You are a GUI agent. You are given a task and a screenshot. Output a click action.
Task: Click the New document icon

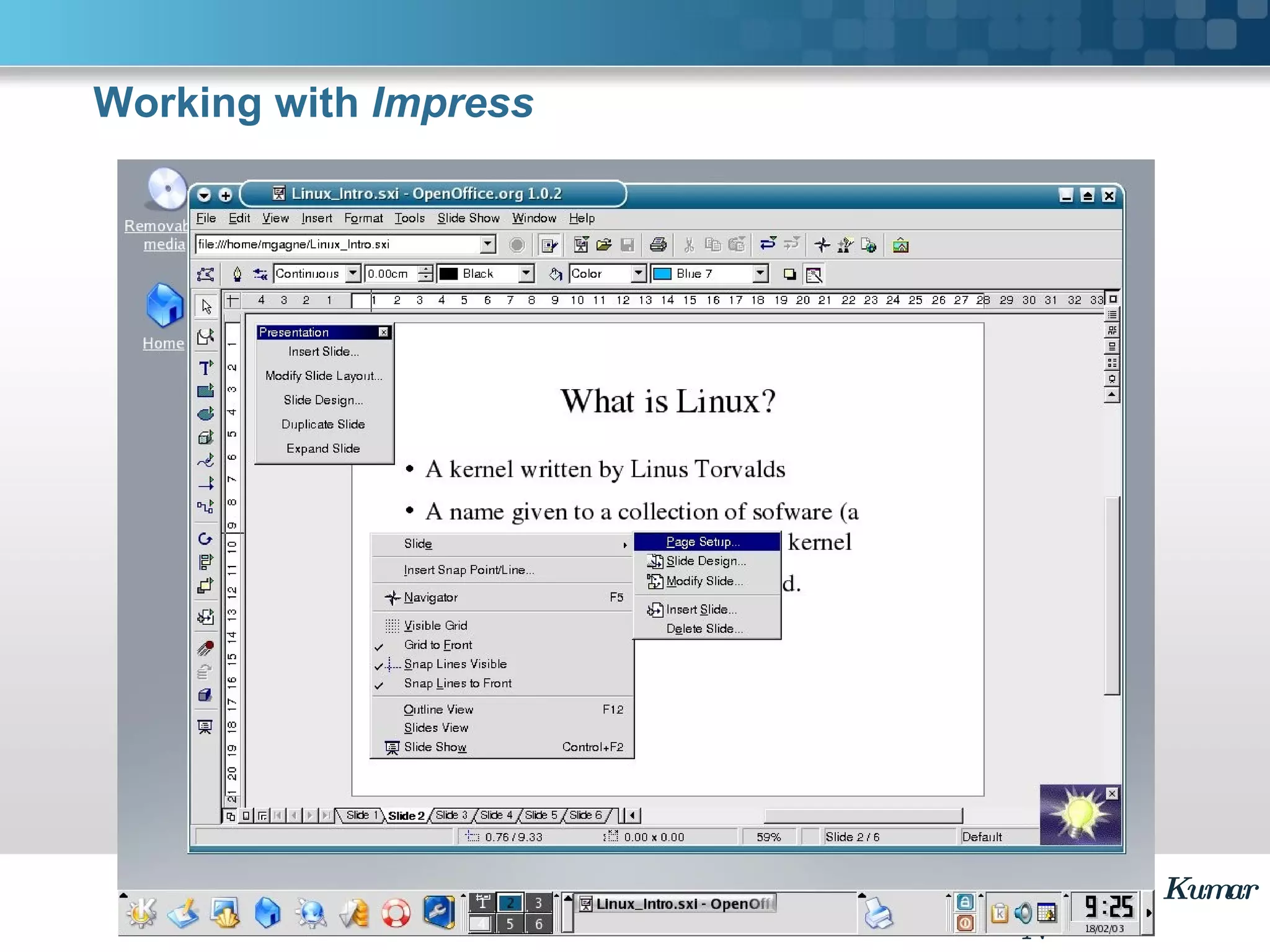(581, 245)
